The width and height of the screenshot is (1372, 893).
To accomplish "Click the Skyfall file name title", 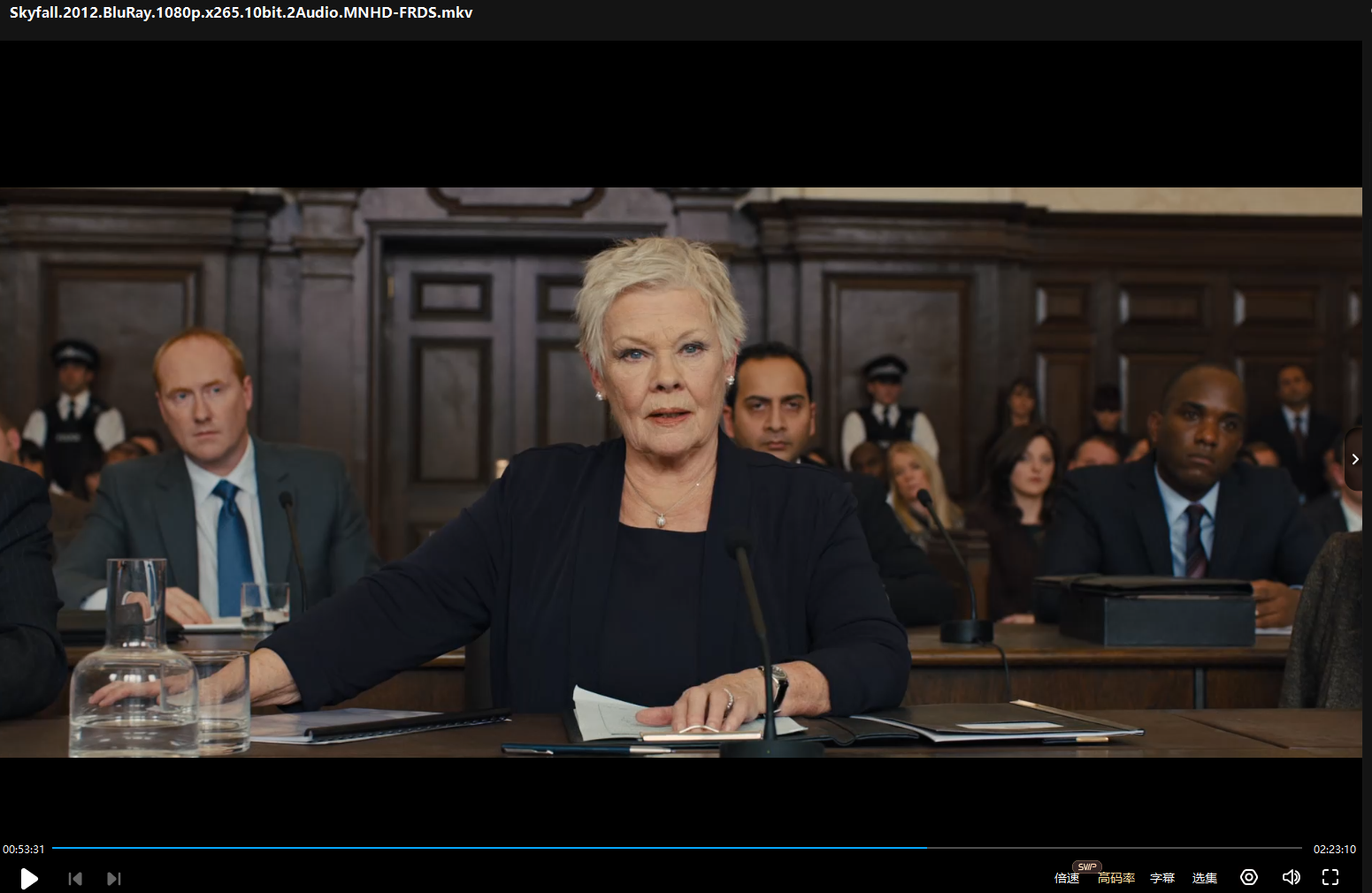I will [241, 12].
